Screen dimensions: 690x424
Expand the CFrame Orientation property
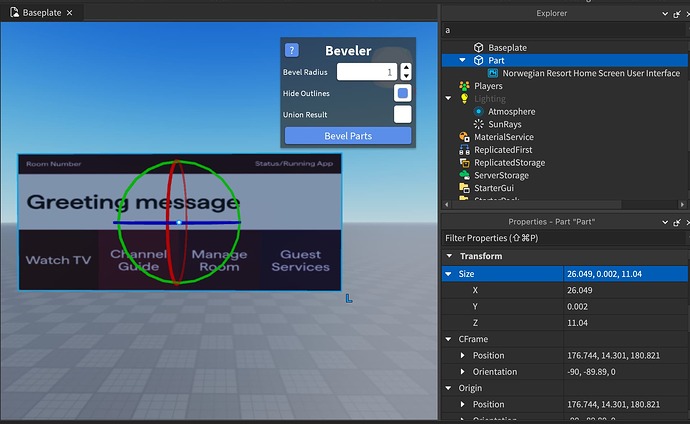462,372
